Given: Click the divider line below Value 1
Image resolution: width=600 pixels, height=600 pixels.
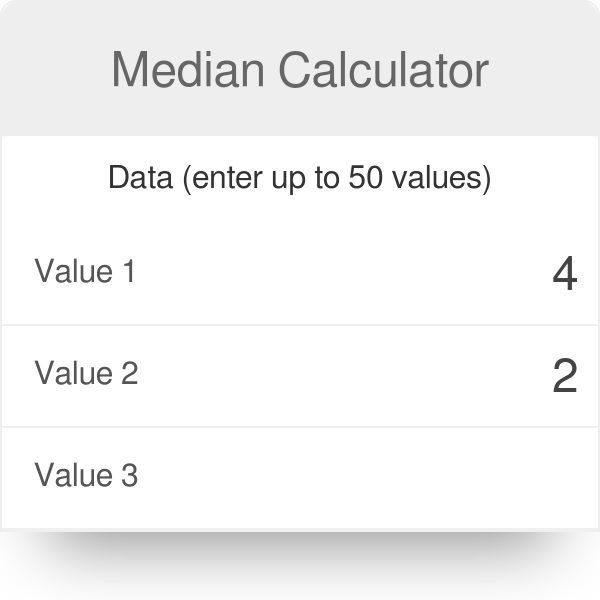Looking at the screenshot, I should [x=300, y=325].
